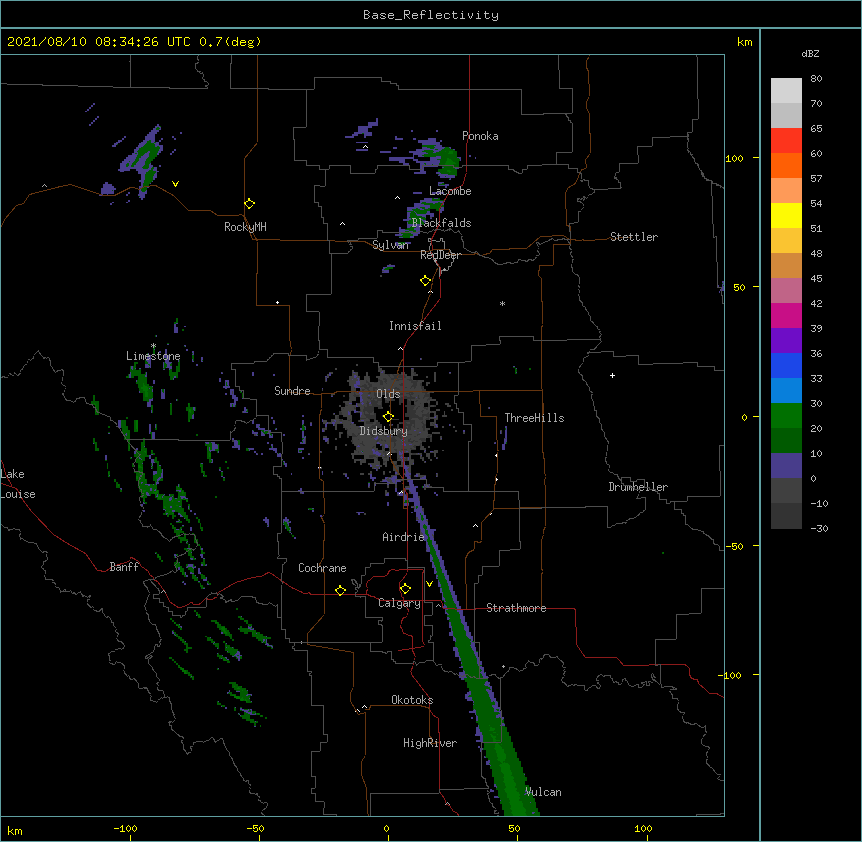Click the Stettler city label

[634, 237]
